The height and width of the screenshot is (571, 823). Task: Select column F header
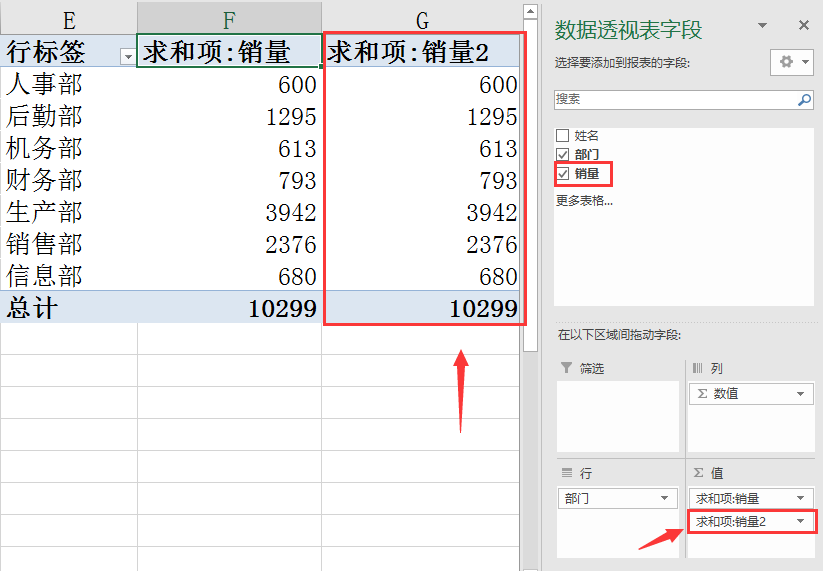tap(229, 20)
